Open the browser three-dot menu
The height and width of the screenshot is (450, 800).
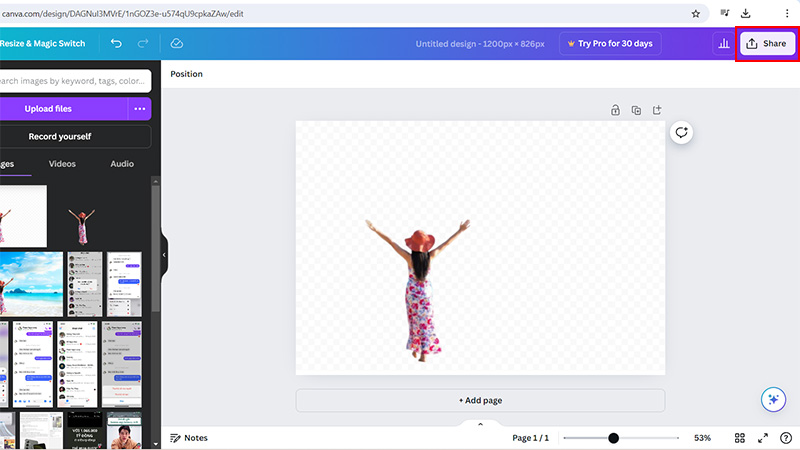787,14
